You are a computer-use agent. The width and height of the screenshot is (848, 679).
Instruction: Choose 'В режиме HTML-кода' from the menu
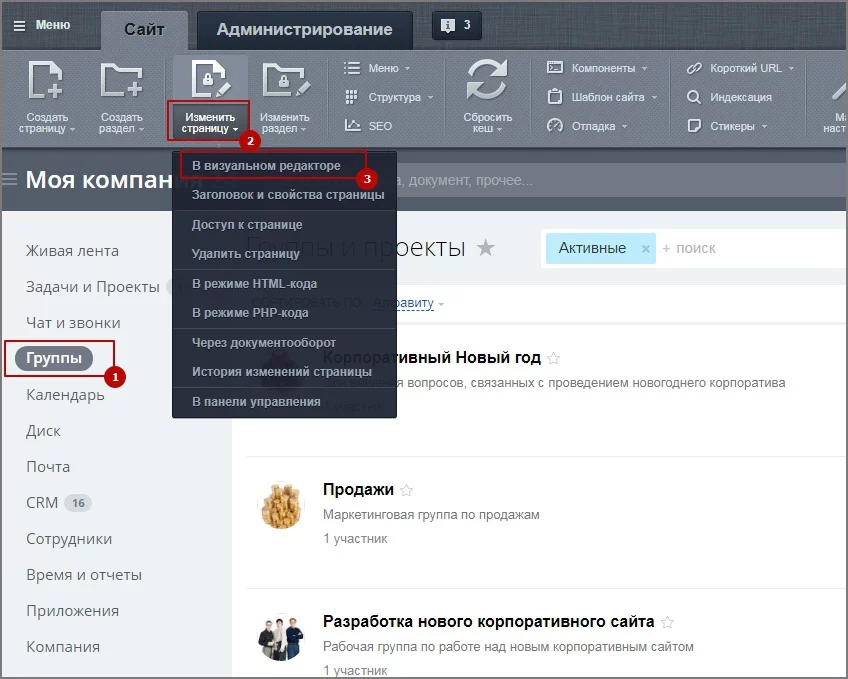coord(254,283)
